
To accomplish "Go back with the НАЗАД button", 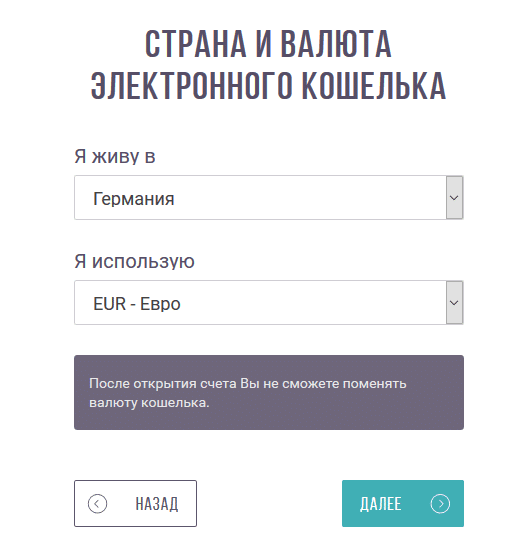I will click(x=135, y=503).
